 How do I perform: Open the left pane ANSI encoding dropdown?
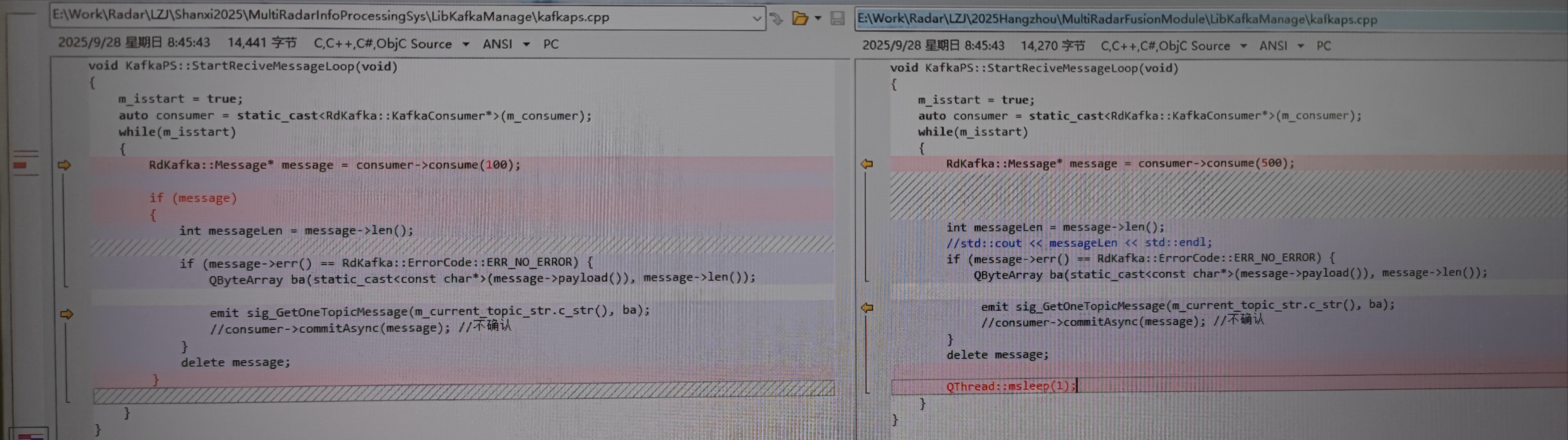pyautogui.click(x=526, y=45)
